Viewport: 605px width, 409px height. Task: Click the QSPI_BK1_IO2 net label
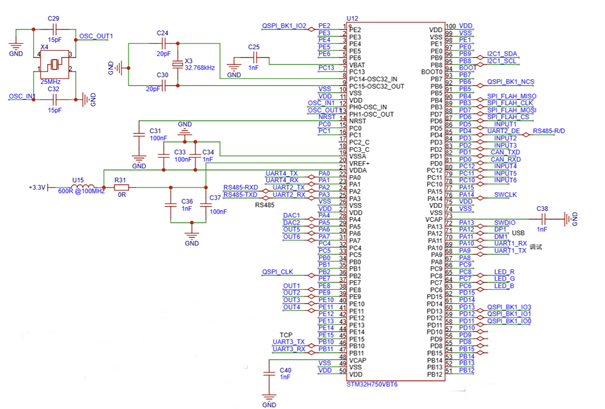pyautogui.click(x=284, y=26)
